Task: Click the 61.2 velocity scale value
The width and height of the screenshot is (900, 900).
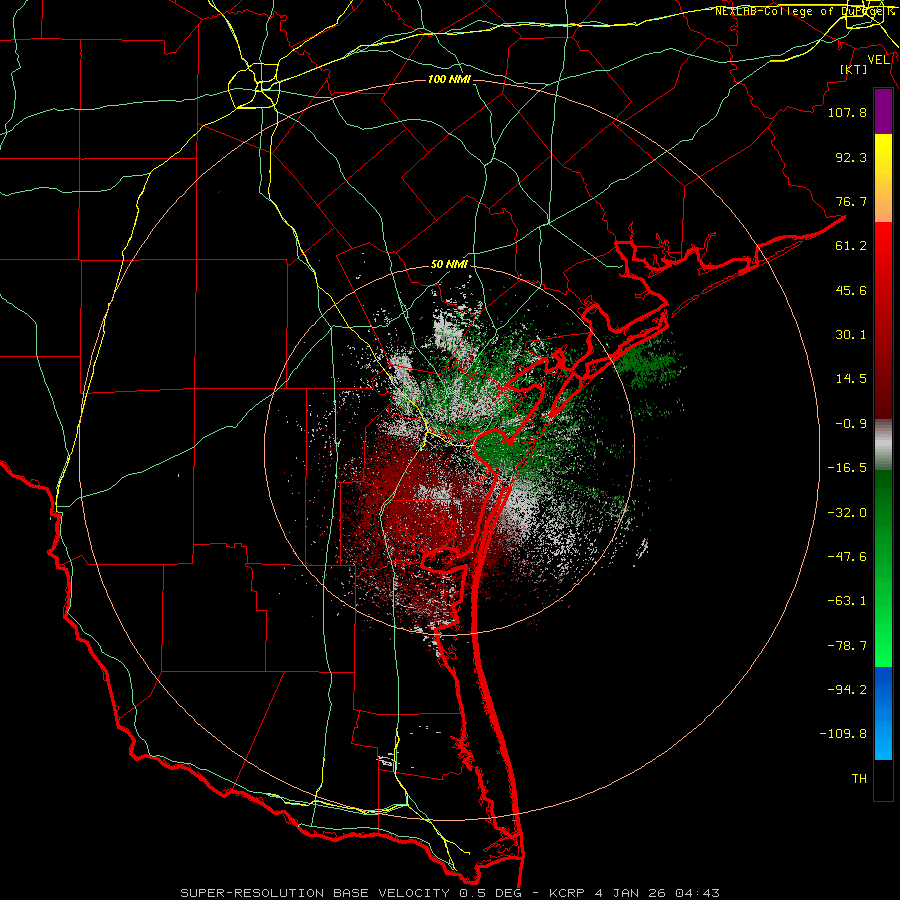Action: pyautogui.click(x=851, y=246)
